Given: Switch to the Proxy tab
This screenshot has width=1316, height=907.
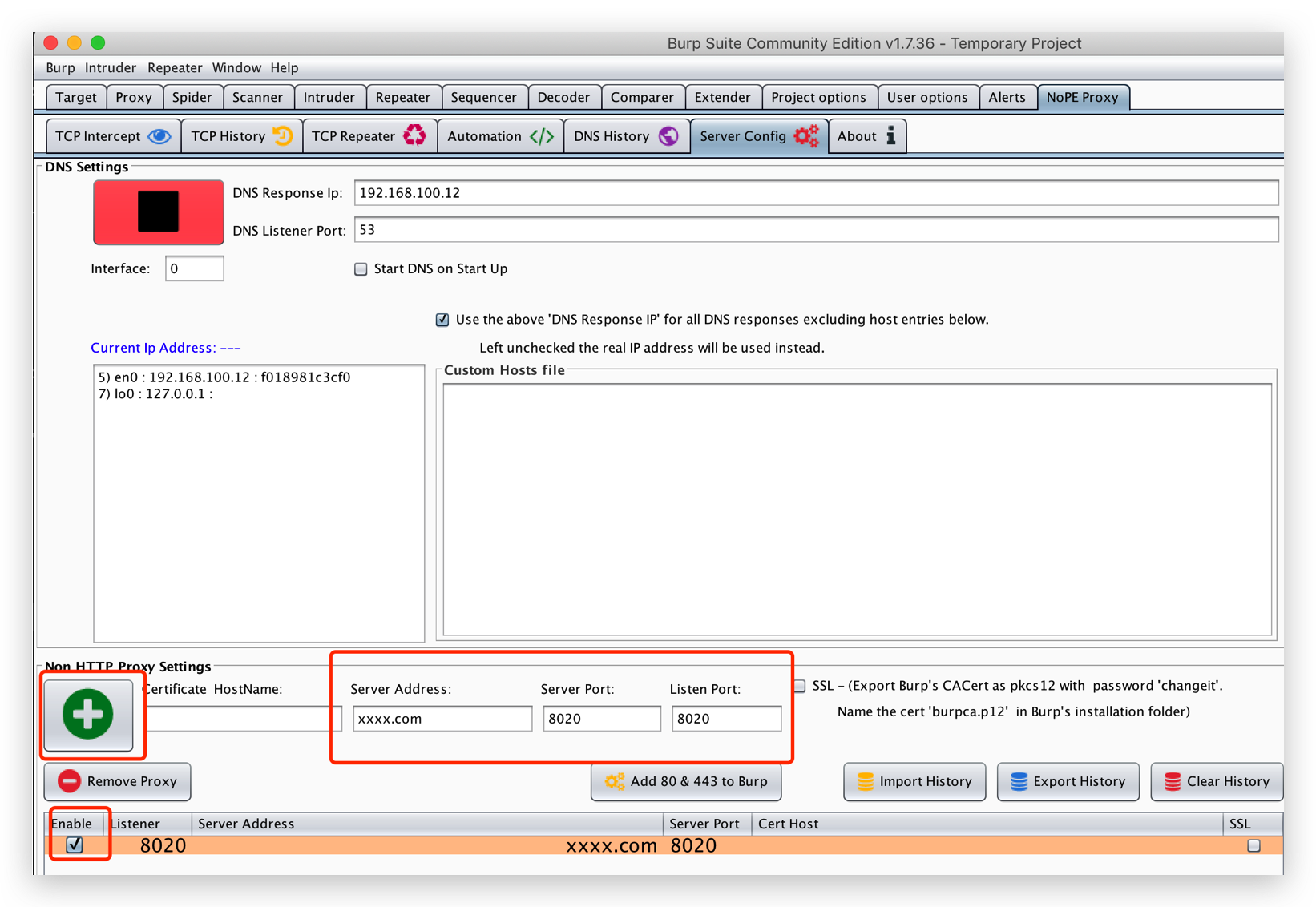Looking at the screenshot, I should coord(134,97).
